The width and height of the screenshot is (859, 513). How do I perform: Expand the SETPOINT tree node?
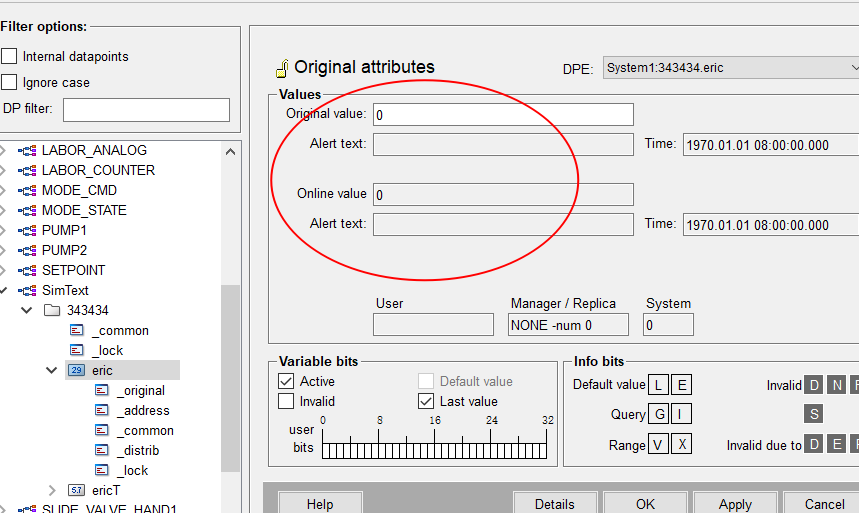coord(2,271)
